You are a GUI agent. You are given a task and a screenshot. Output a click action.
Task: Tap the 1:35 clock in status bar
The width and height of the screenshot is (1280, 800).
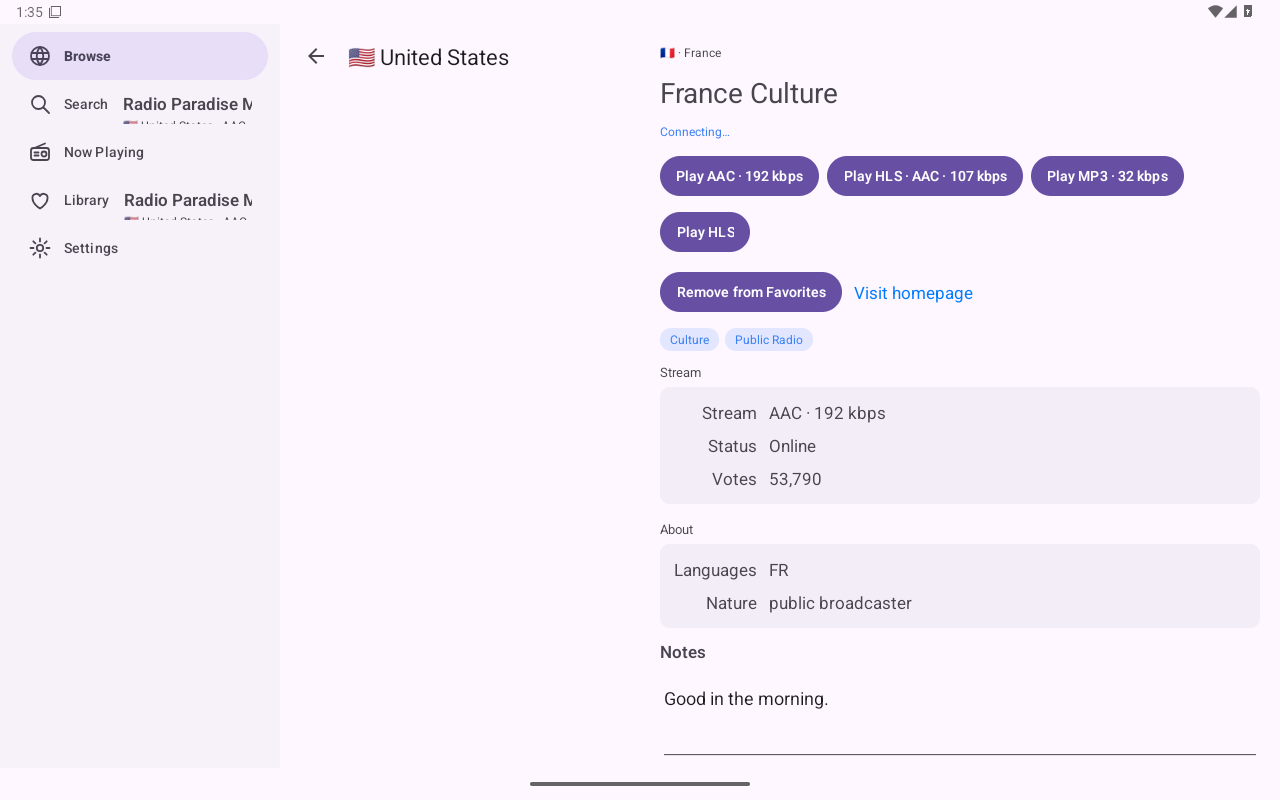[29, 12]
